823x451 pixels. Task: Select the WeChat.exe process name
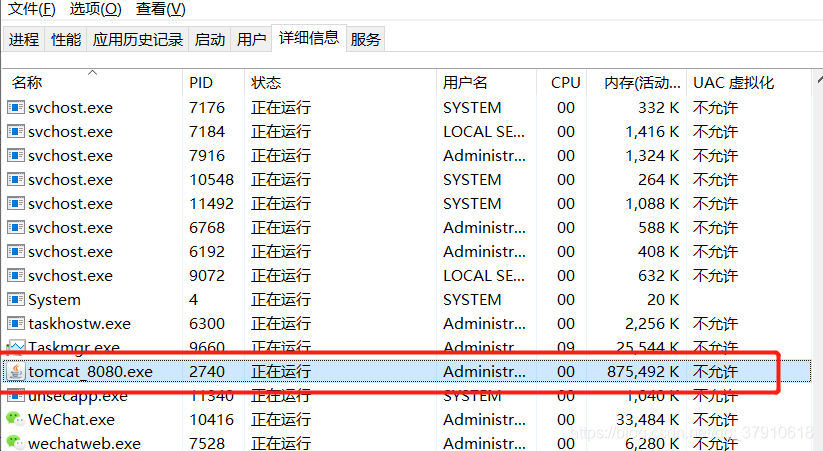pyautogui.click(x=71, y=419)
